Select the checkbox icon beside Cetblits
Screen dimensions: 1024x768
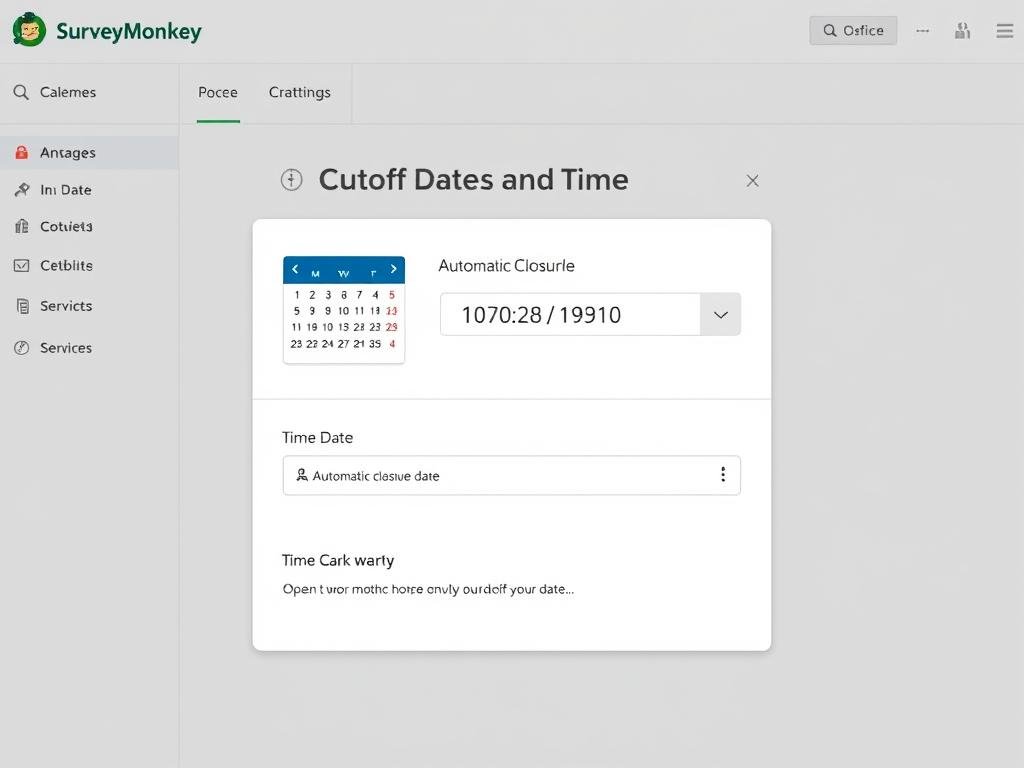pyautogui.click(x=22, y=265)
